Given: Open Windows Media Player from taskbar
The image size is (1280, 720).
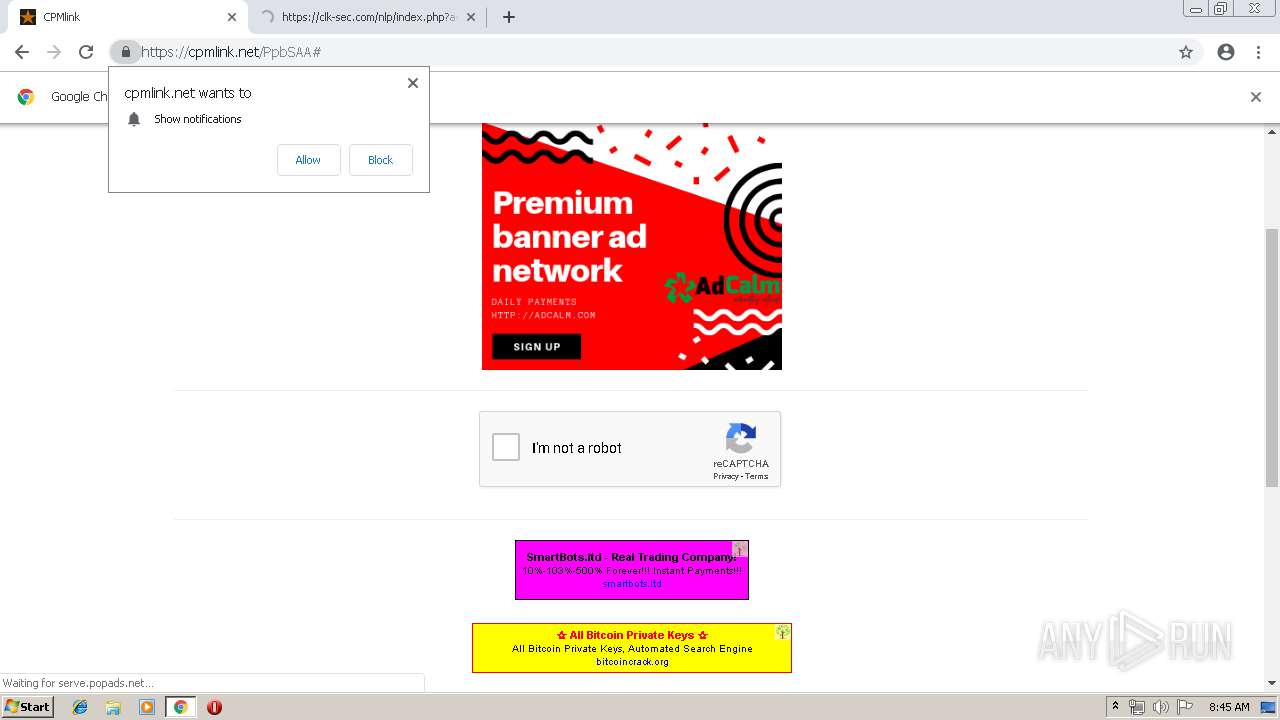Looking at the screenshot, I should 147,707.
